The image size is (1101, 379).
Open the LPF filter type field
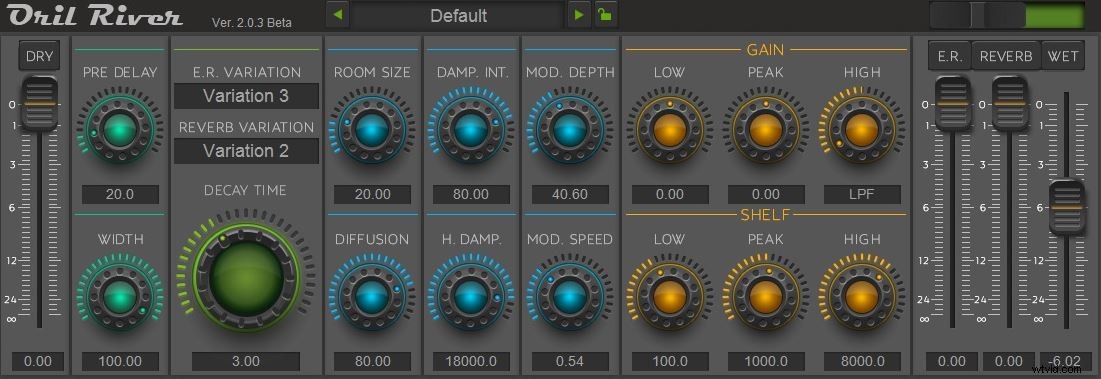862,194
